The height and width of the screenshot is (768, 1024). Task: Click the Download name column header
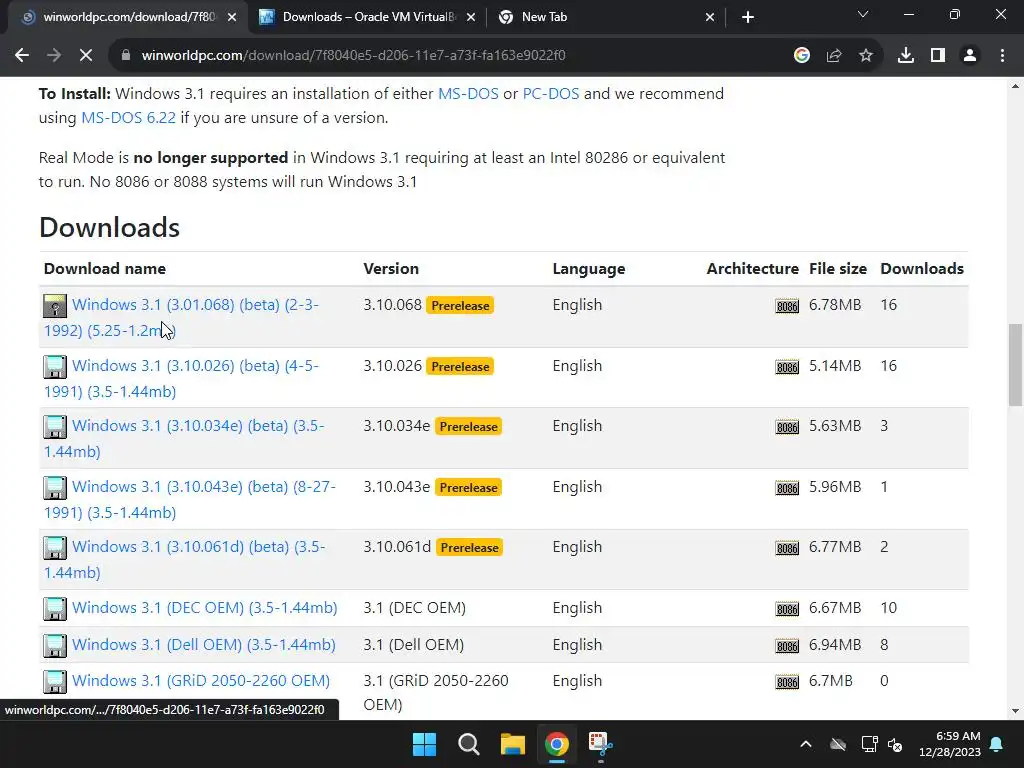pos(104,268)
